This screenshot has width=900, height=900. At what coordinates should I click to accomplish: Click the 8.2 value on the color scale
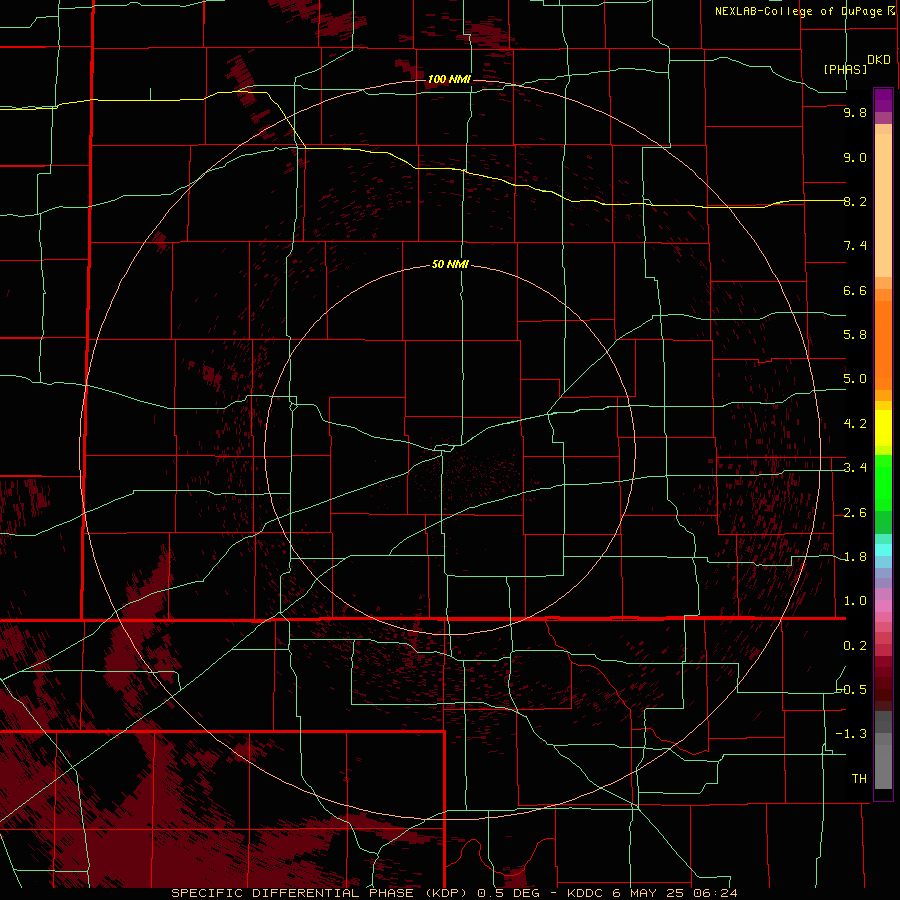855,201
